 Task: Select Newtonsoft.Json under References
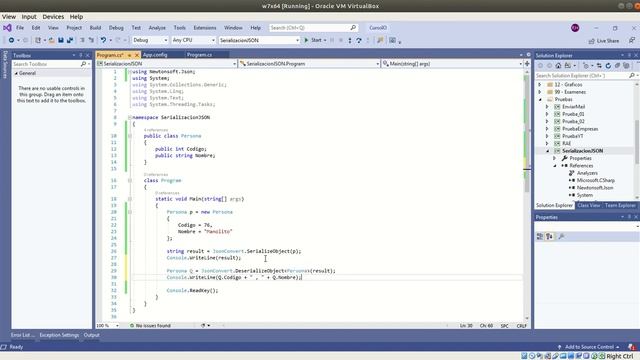[595, 188]
